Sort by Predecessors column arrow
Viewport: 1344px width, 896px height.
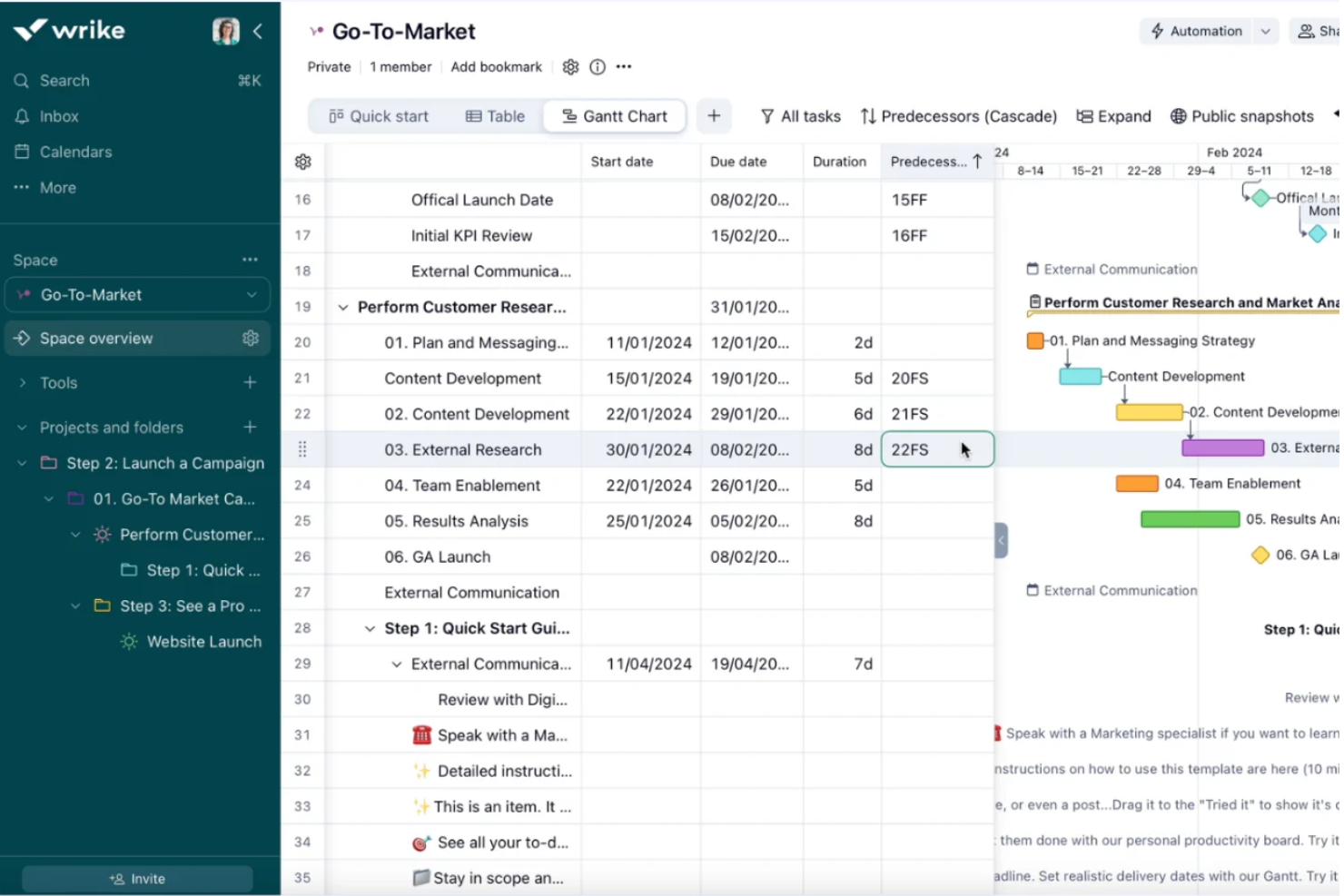(977, 161)
